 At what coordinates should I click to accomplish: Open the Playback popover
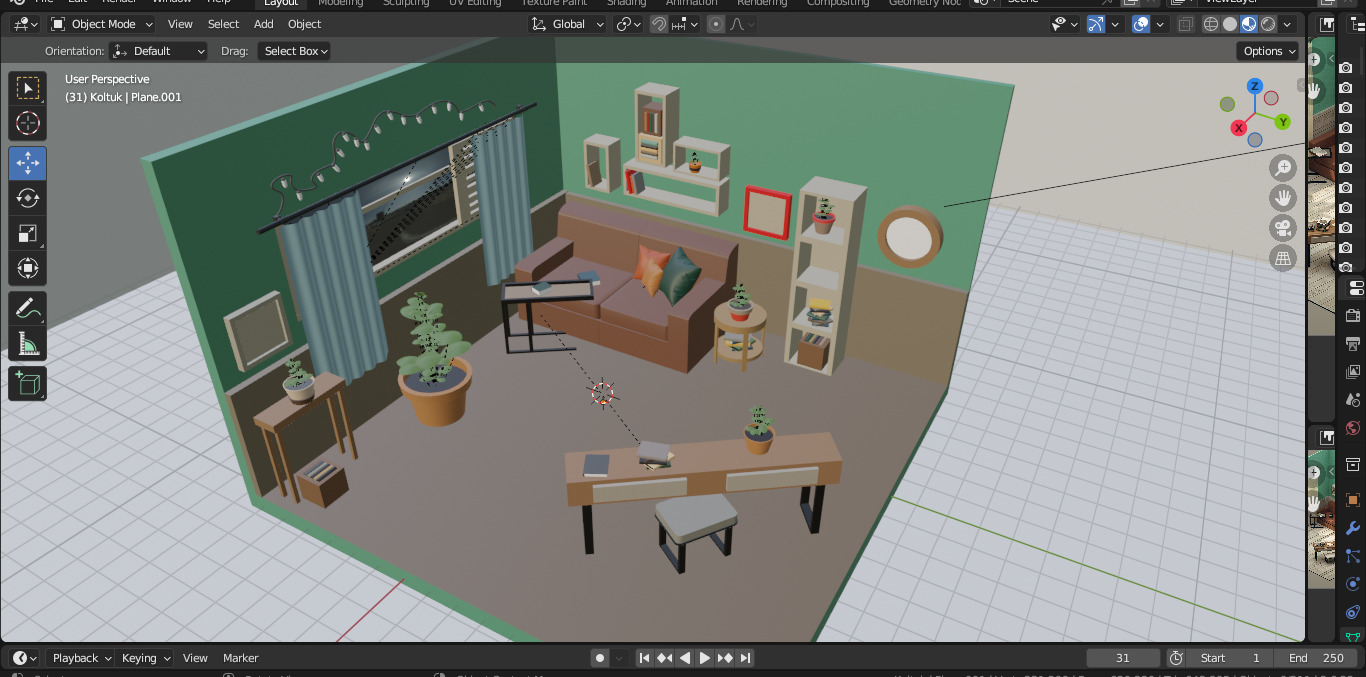point(81,658)
